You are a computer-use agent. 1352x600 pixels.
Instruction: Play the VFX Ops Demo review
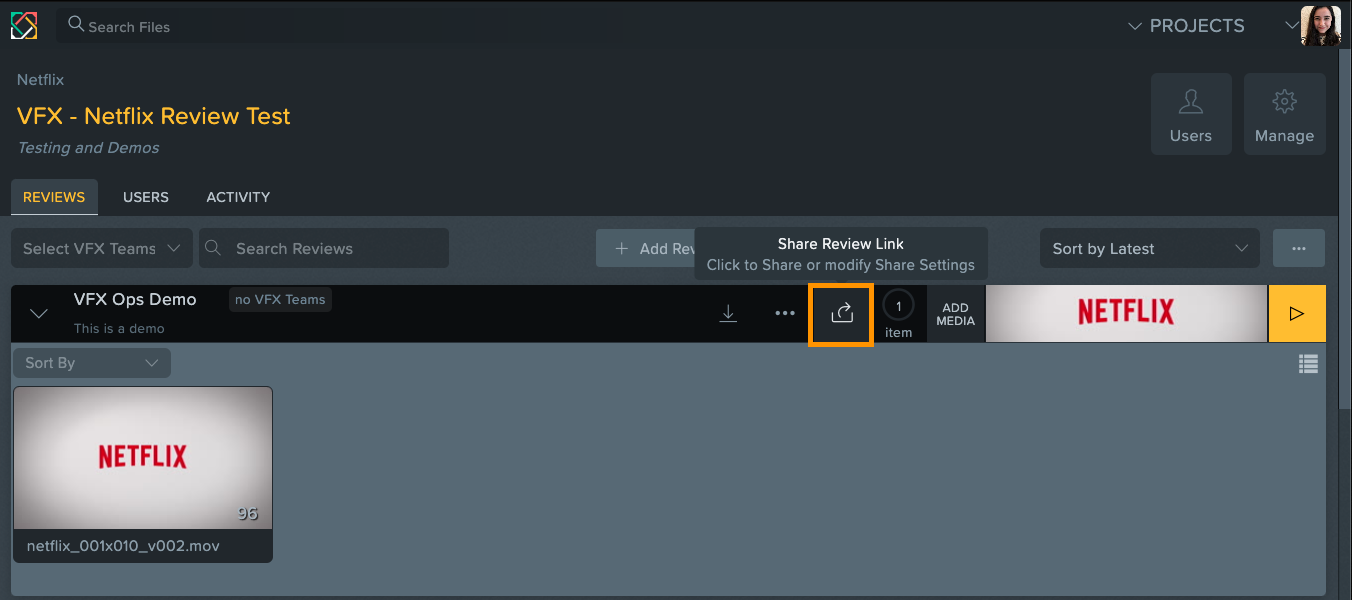point(1297,314)
